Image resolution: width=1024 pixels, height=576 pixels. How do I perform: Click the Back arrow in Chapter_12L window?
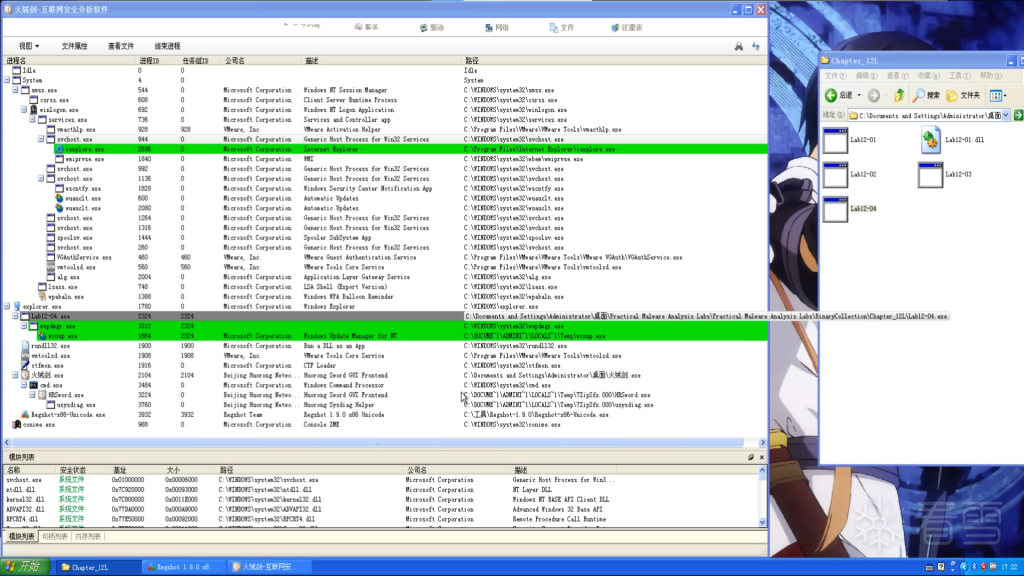[831, 95]
